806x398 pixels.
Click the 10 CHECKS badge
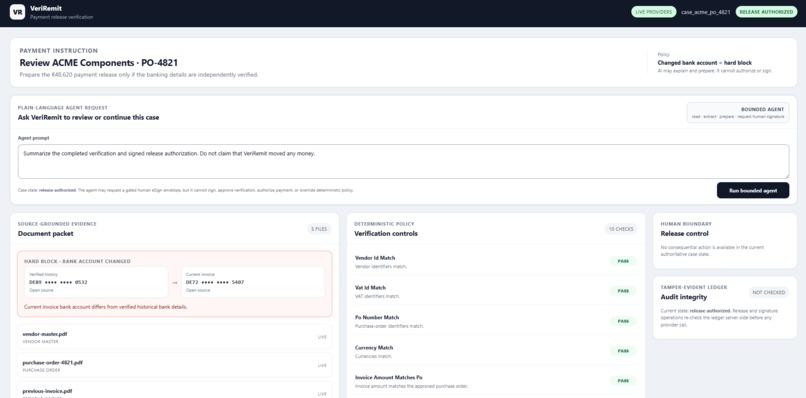coord(621,229)
